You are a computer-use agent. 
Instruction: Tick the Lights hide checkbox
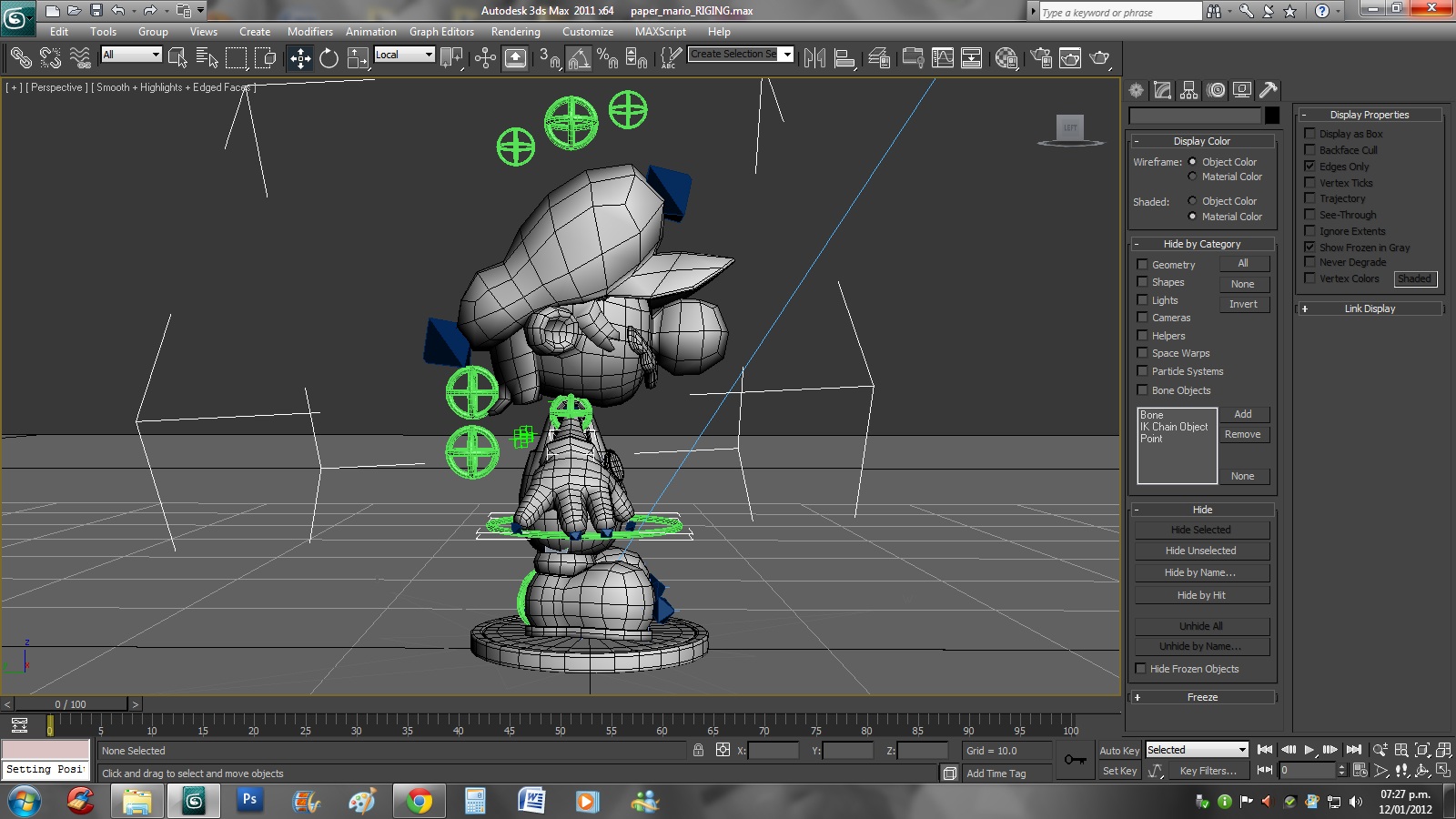point(1142,300)
